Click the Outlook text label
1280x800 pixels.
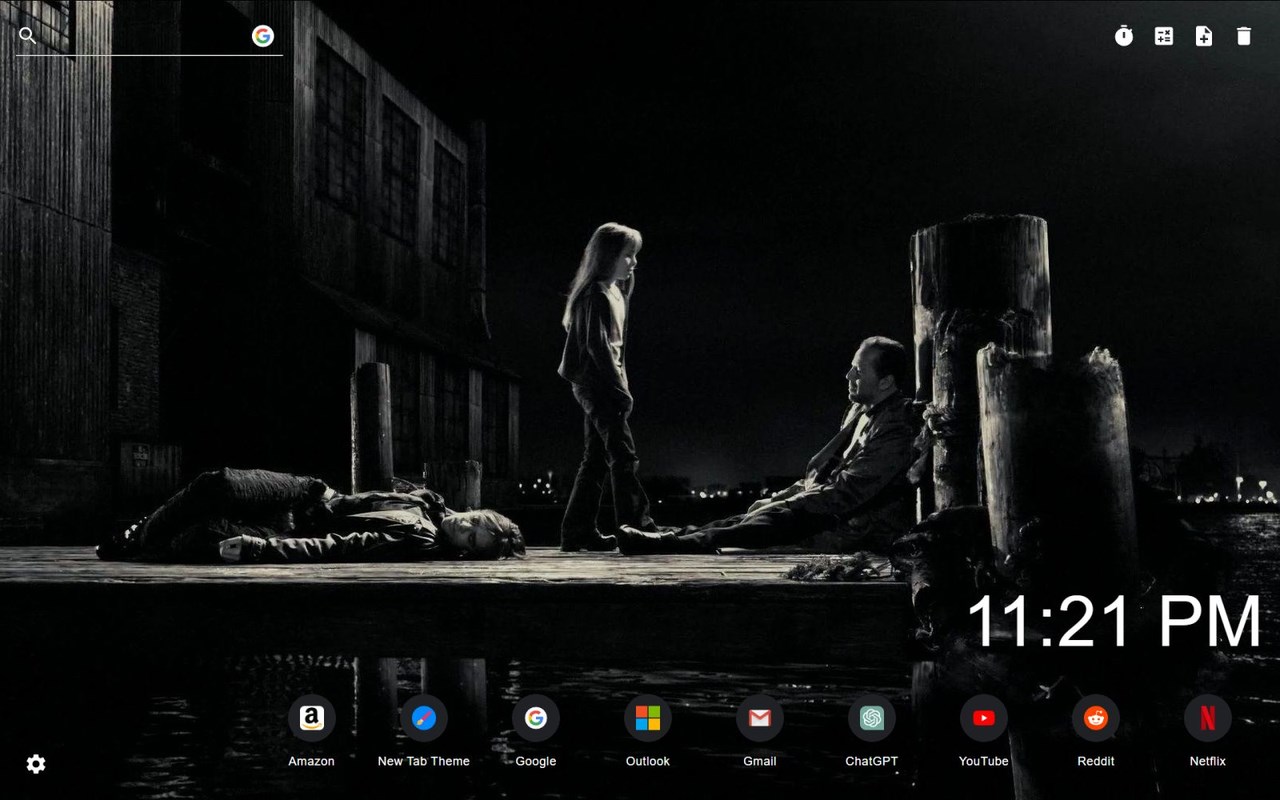click(648, 761)
